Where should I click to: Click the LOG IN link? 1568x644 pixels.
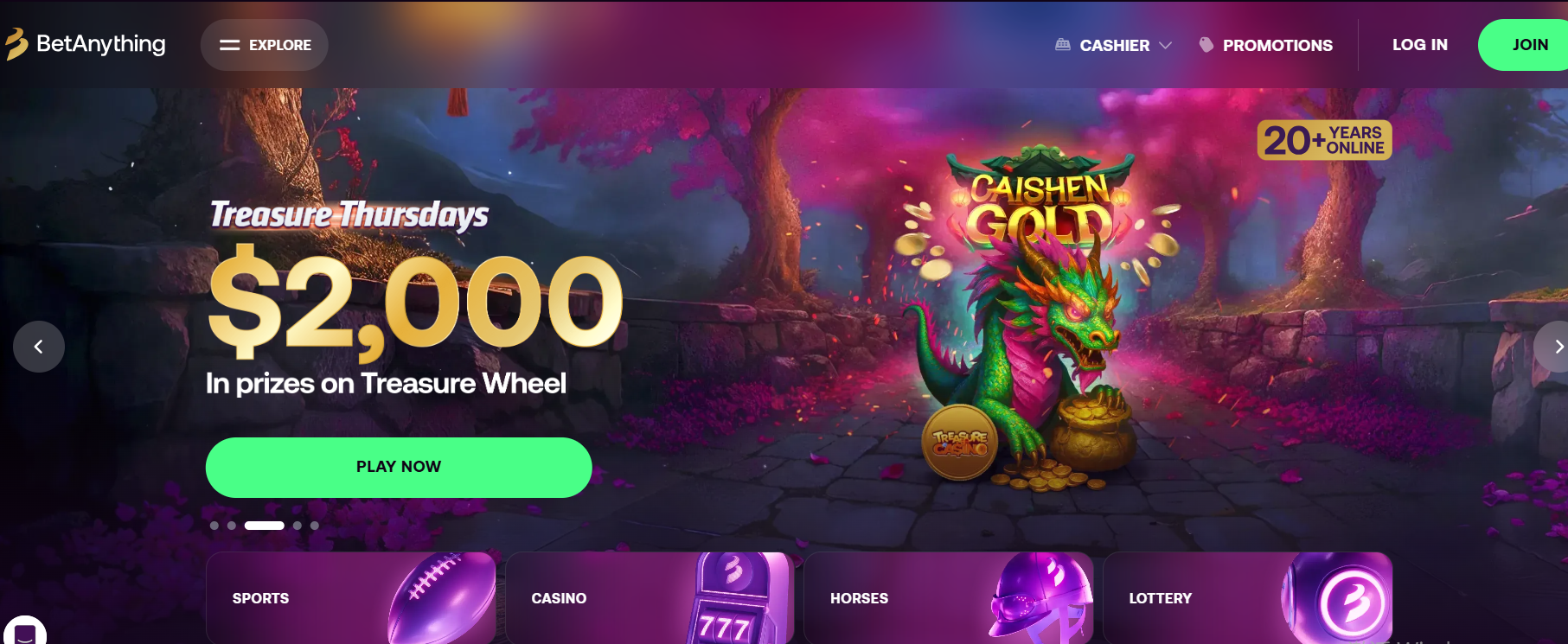point(1420,45)
